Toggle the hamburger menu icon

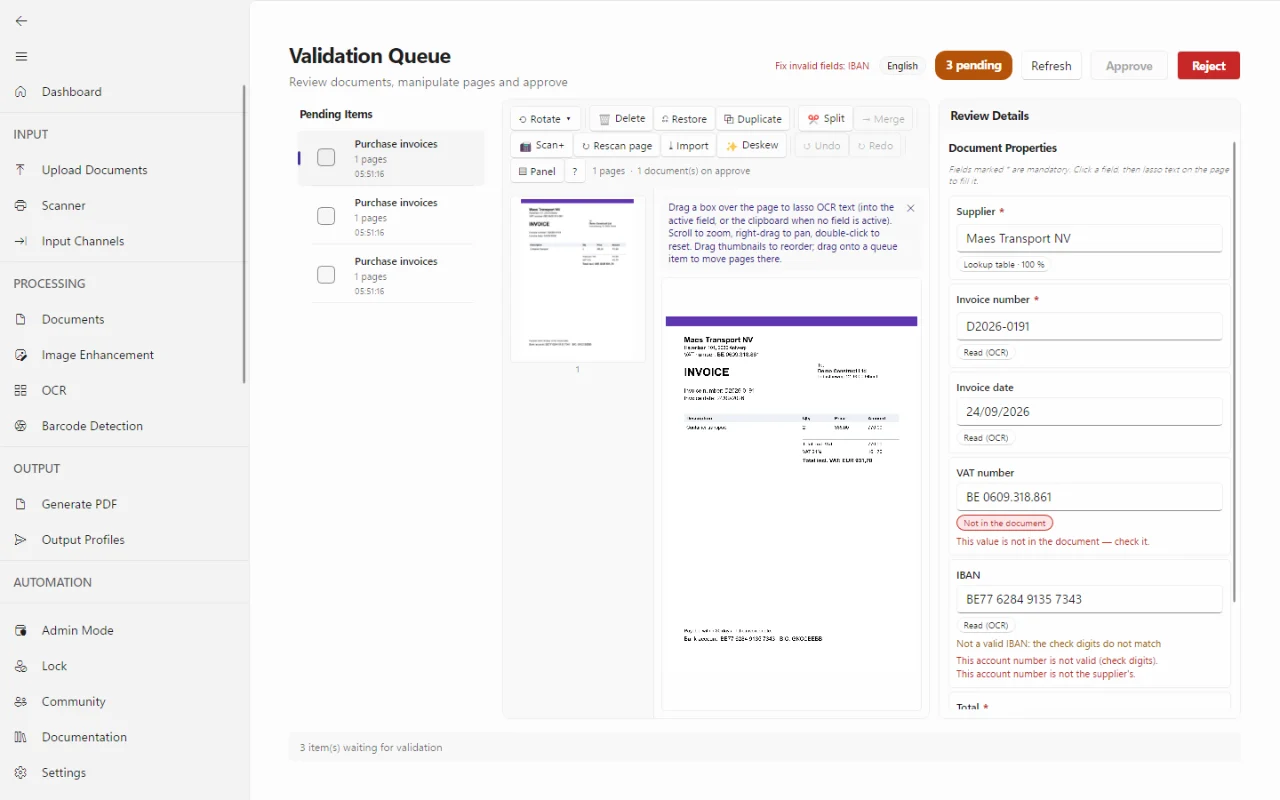point(21,56)
